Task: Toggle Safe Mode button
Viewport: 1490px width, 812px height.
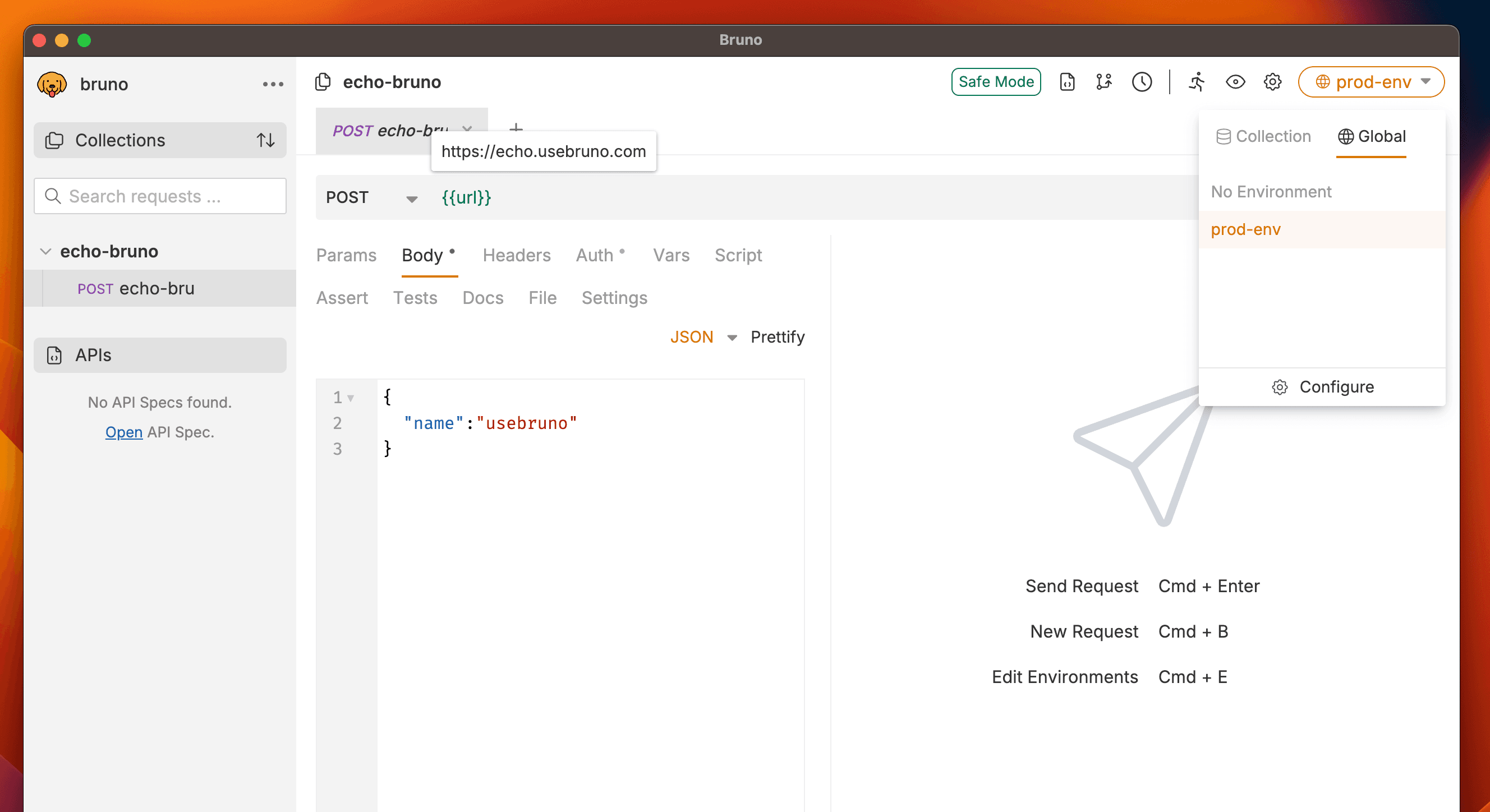Action: [x=995, y=82]
